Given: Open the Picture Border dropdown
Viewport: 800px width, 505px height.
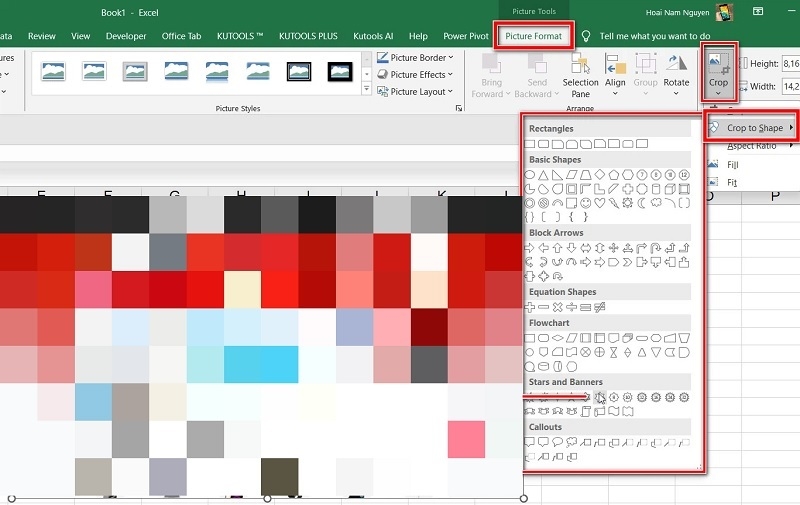Looking at the screenshot, I should click(416, 58).
